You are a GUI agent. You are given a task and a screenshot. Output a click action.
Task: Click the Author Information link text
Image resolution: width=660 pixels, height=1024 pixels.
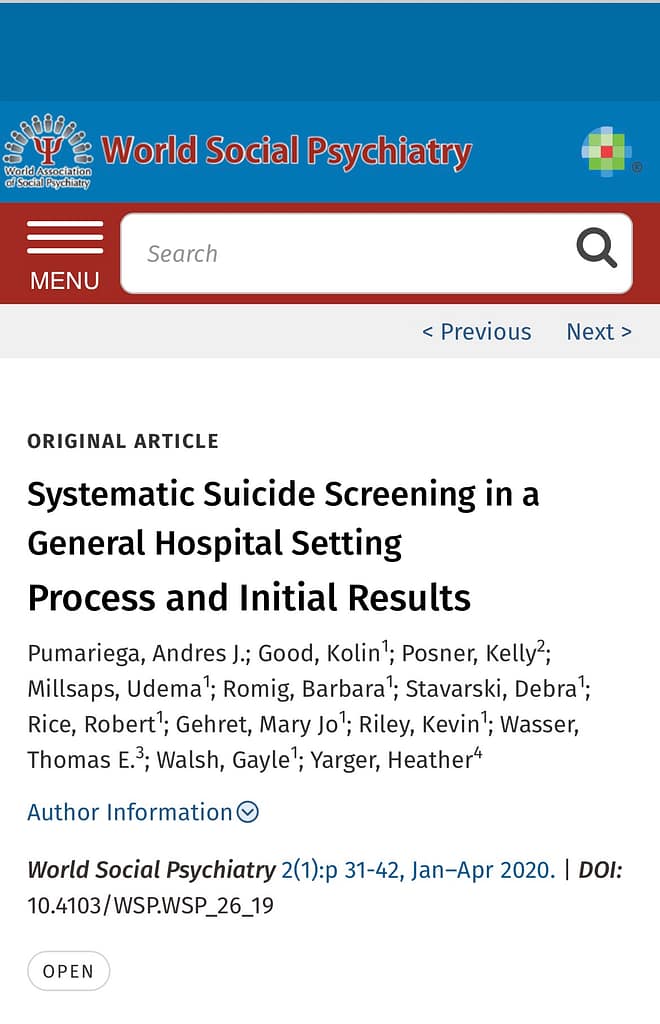pyautogui.click(x=129, y=812)
